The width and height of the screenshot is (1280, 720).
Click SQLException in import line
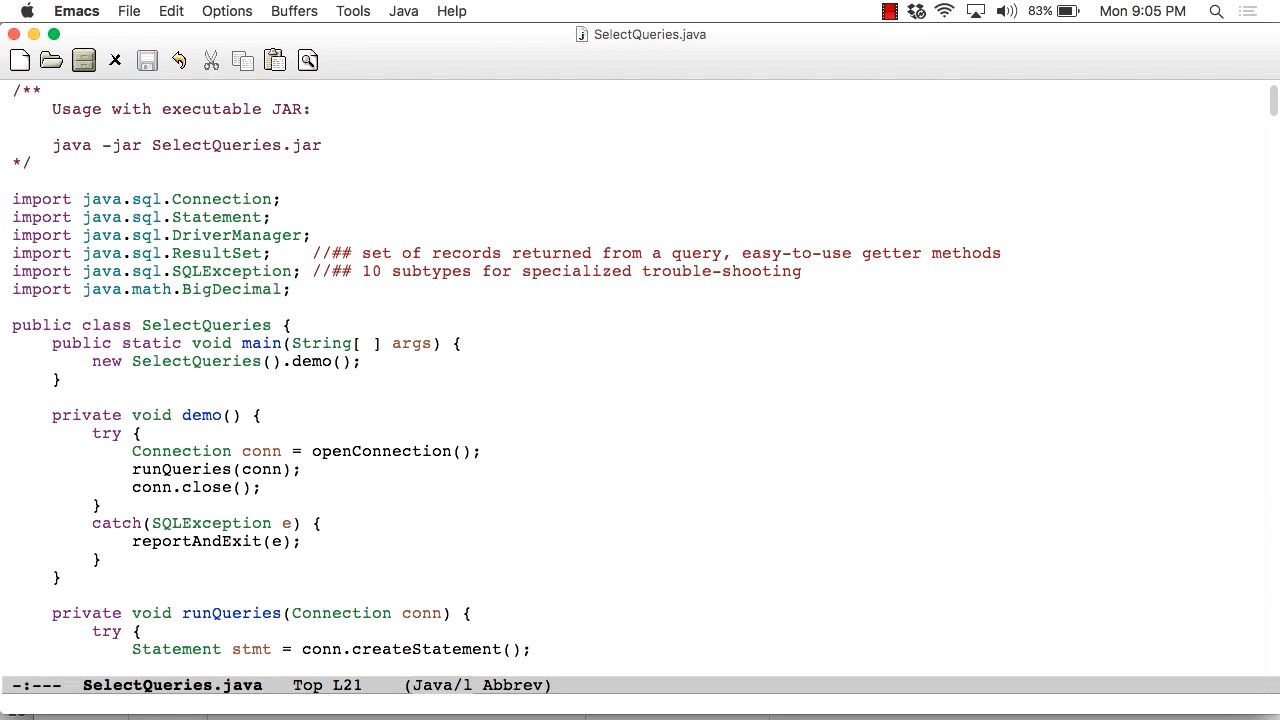[231, 271]
